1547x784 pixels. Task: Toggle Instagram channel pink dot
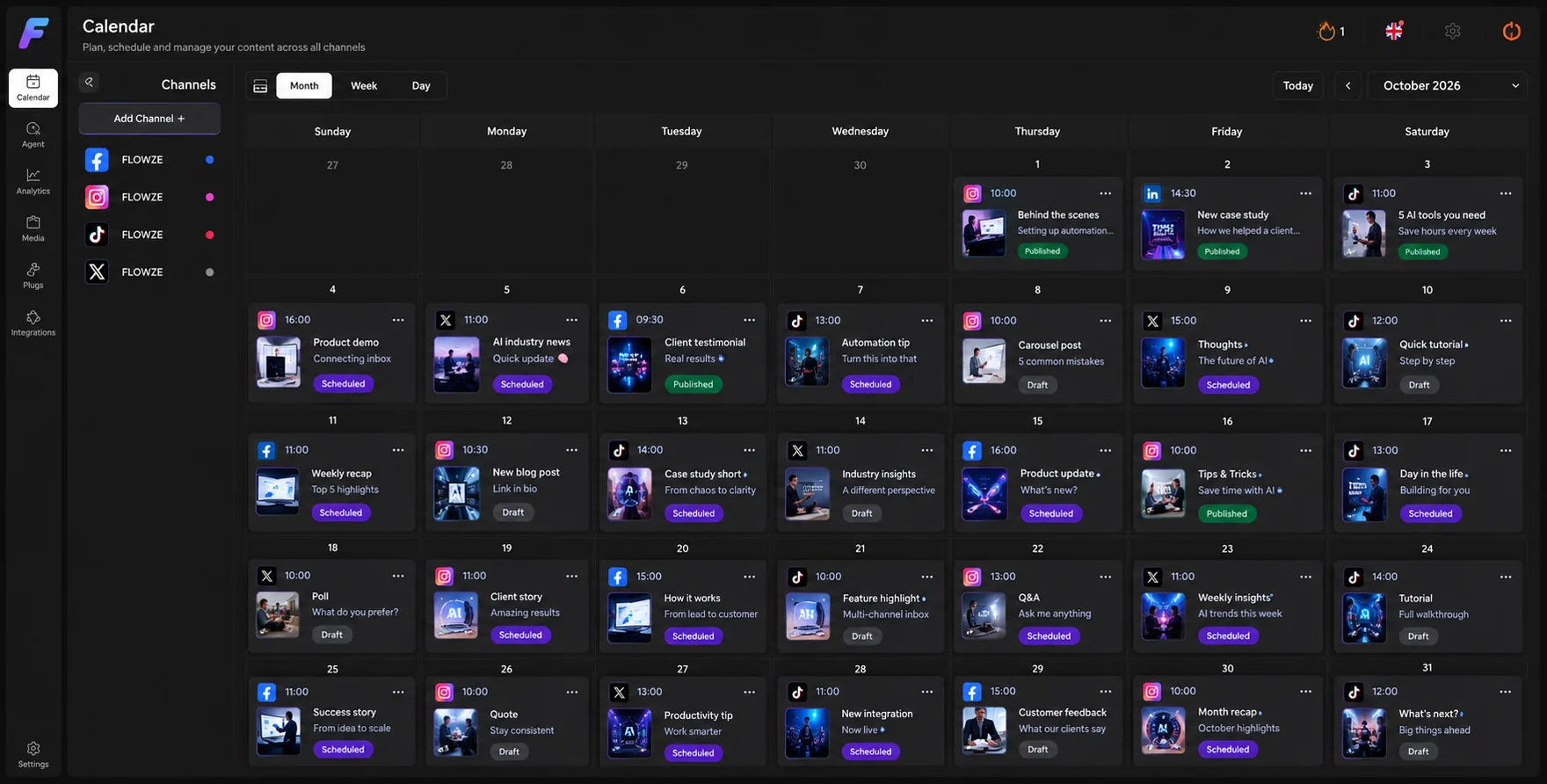tap(209, 197)
